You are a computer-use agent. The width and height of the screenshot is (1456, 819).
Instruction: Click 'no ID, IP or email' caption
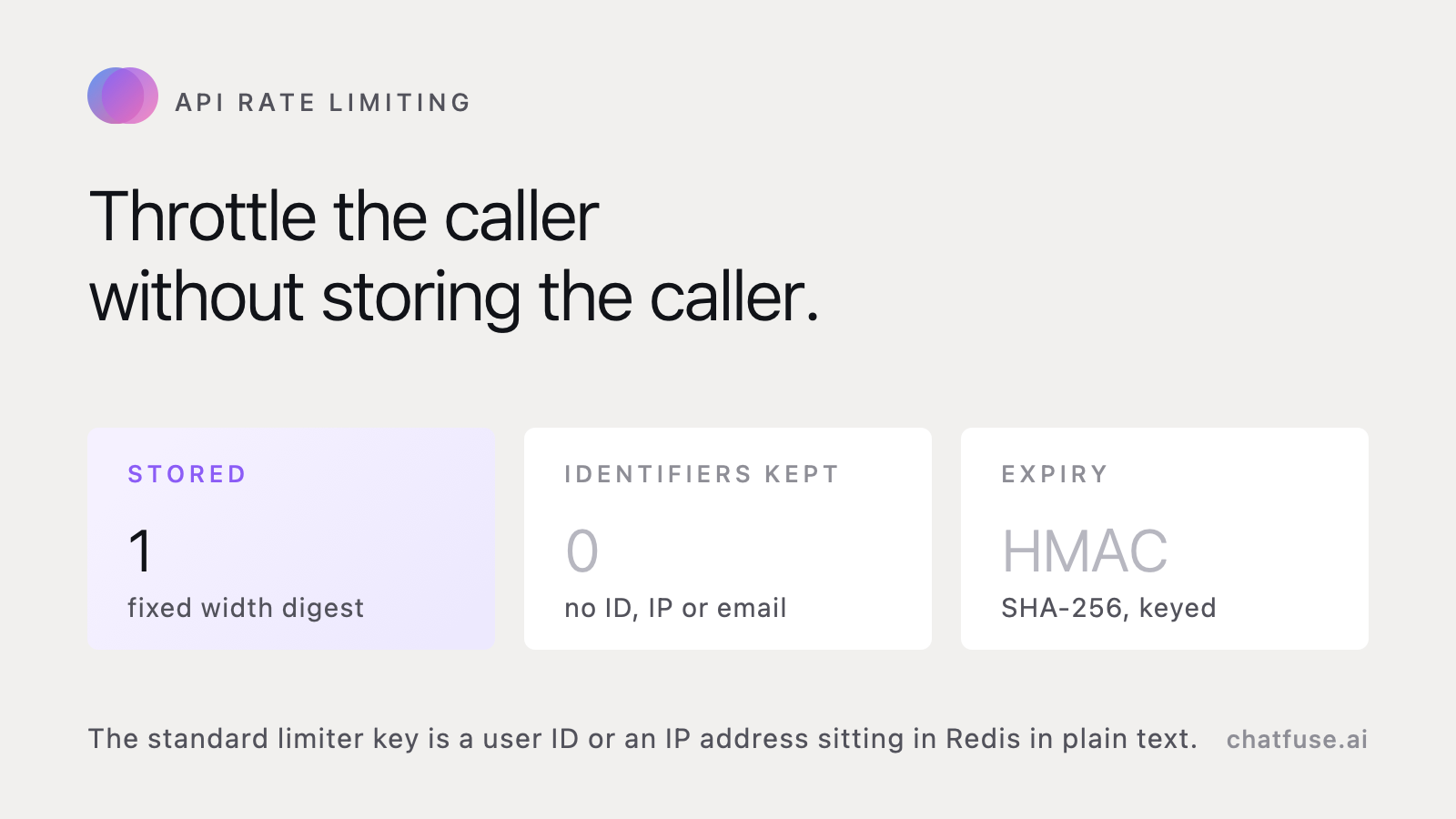pyautogui.click(x=675, y=608)
